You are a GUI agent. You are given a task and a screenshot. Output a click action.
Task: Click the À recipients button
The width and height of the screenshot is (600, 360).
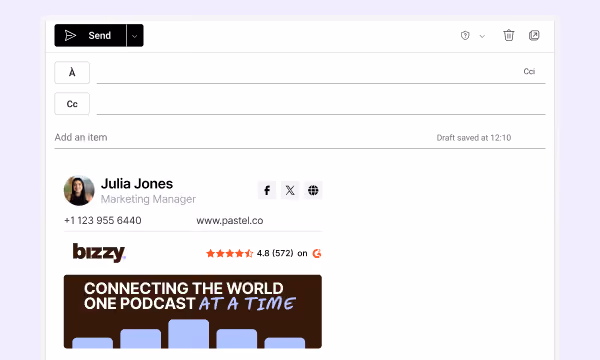pyautogui.click(x=72, y=72)
